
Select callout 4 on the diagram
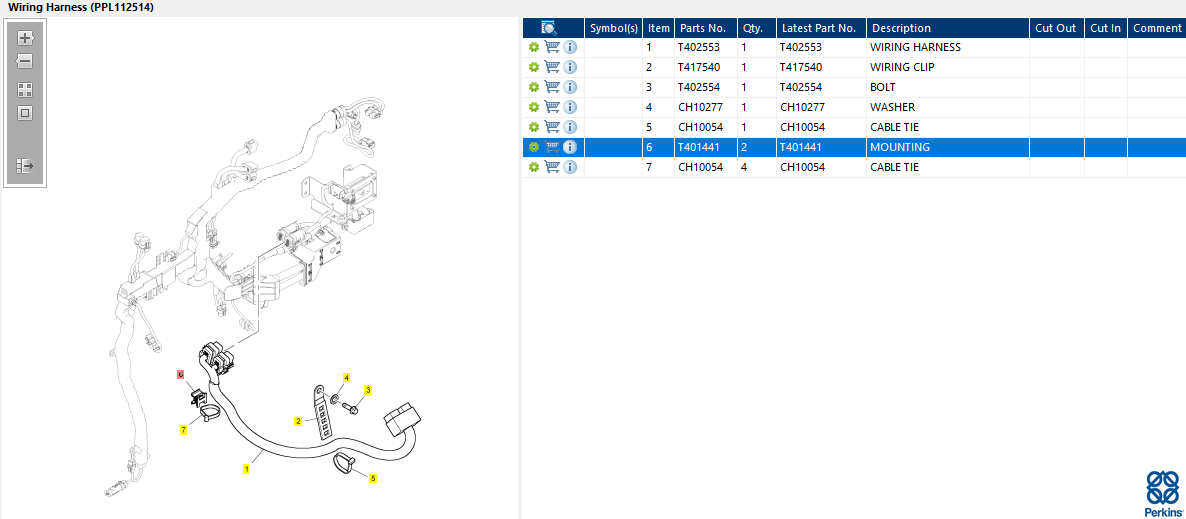[x=346, y=378]
